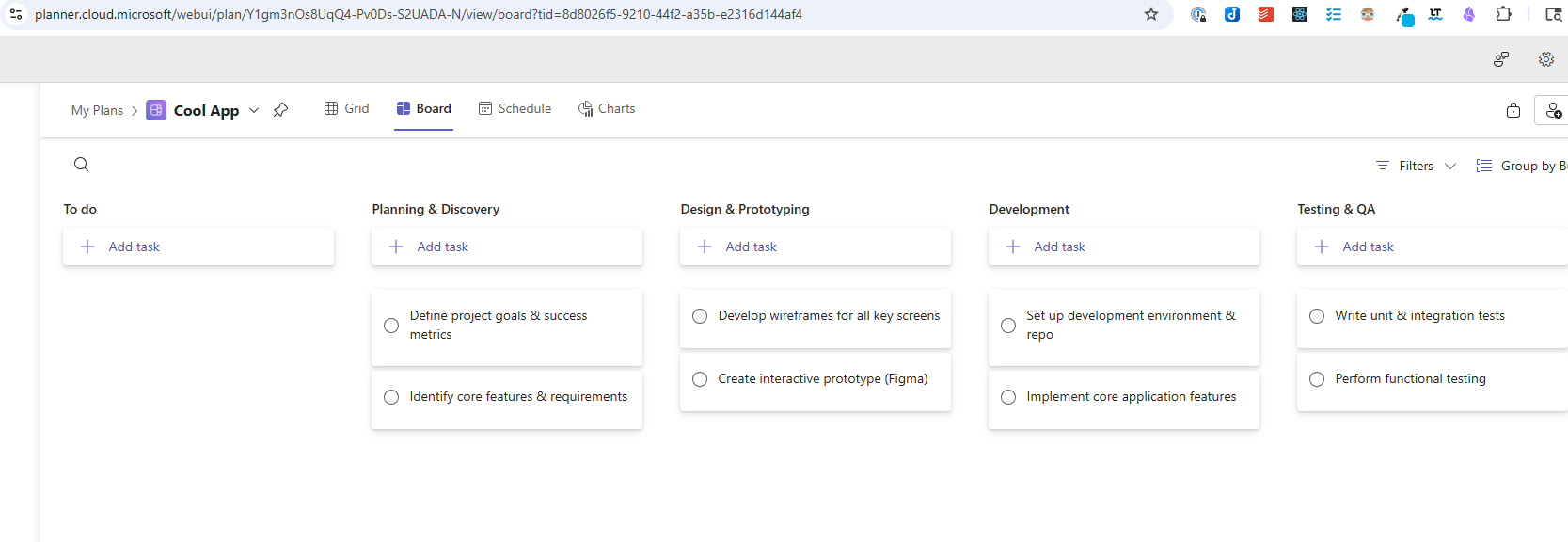Switch to the Charts tab

click(x=607, y=108)
